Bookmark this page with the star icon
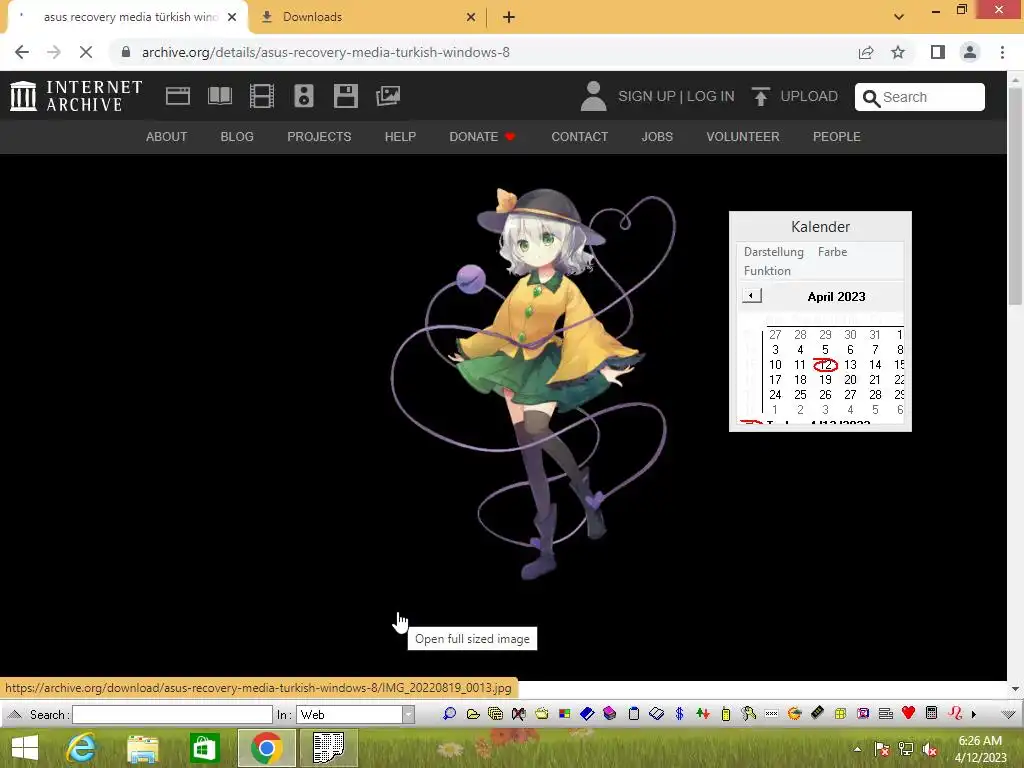The width and height of the screenshot is (1024, 768). (x=898, y=52)
